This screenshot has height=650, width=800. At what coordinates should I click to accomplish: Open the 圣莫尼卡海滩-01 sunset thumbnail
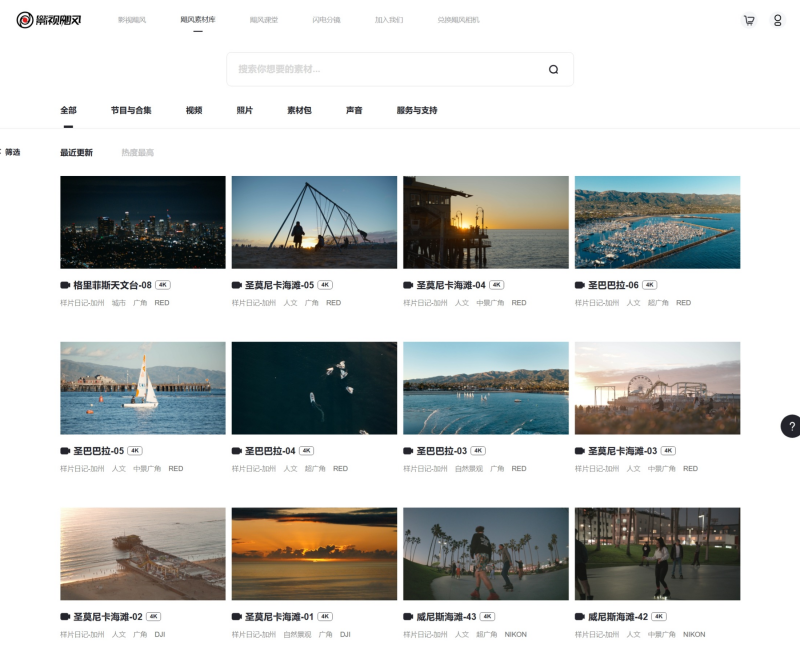[x=314, y=554]
